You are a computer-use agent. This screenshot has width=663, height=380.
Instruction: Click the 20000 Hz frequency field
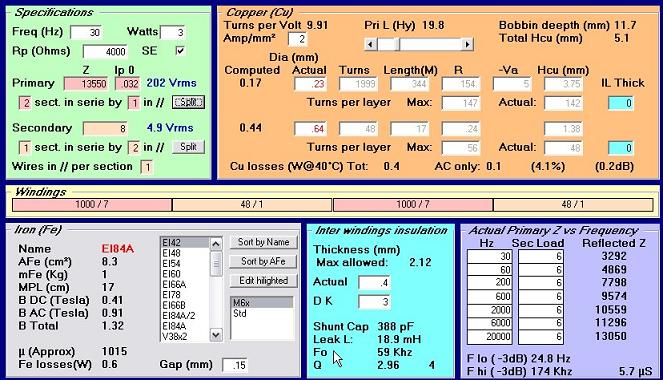tap(490, 336)
